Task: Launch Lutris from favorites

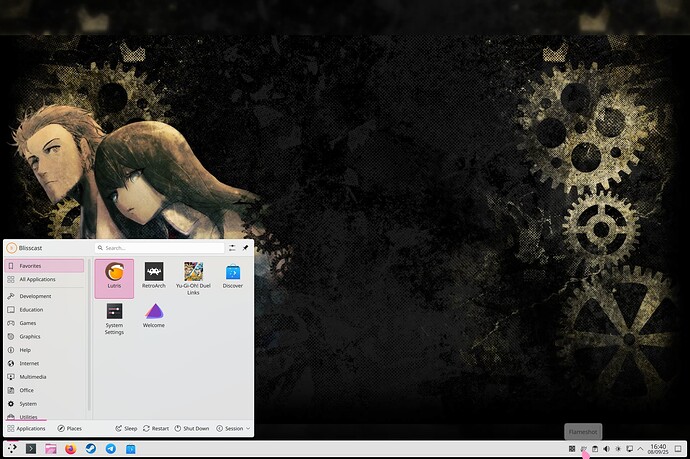Action: (x=114, y=279)
